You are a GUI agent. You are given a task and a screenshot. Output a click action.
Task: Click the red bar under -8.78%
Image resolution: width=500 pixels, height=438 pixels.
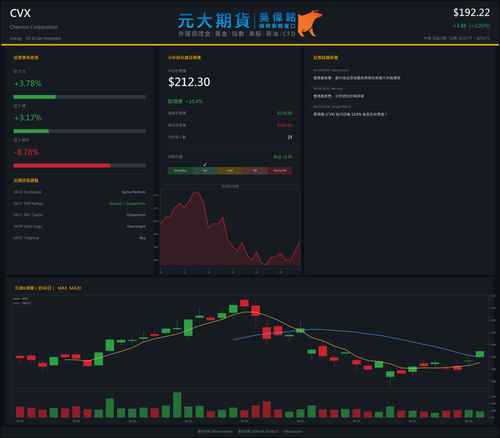[x=62, y=166]
